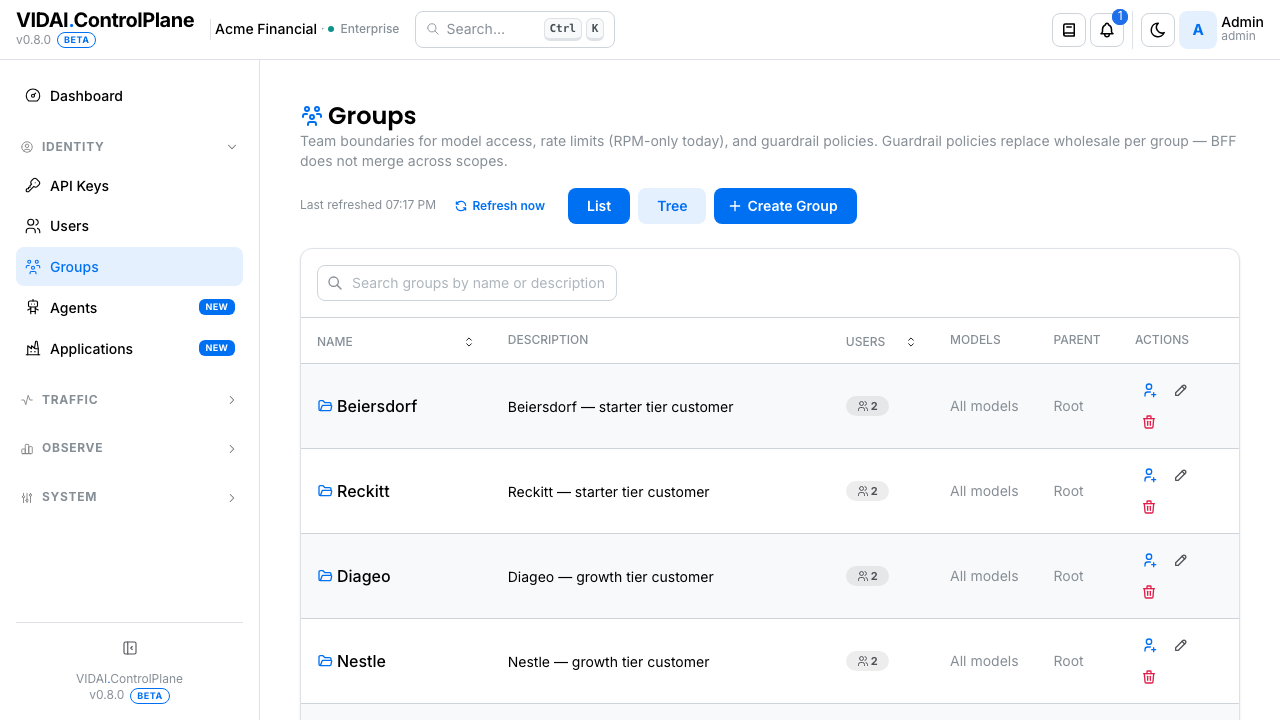
Task: Add a user to Diageo group
Action: pos(1149,560)
